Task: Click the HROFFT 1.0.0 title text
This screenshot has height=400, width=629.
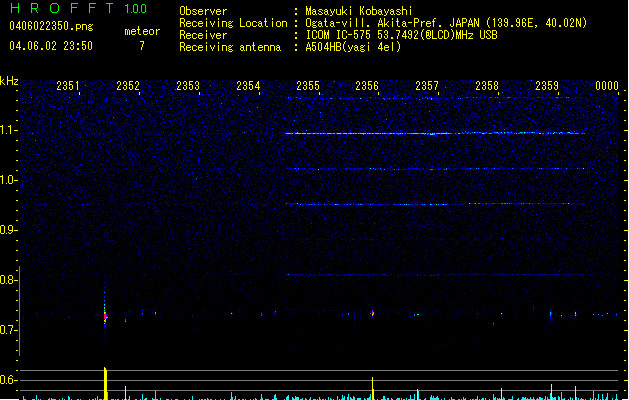Action: pyautogui.click(x=78, y=8)
